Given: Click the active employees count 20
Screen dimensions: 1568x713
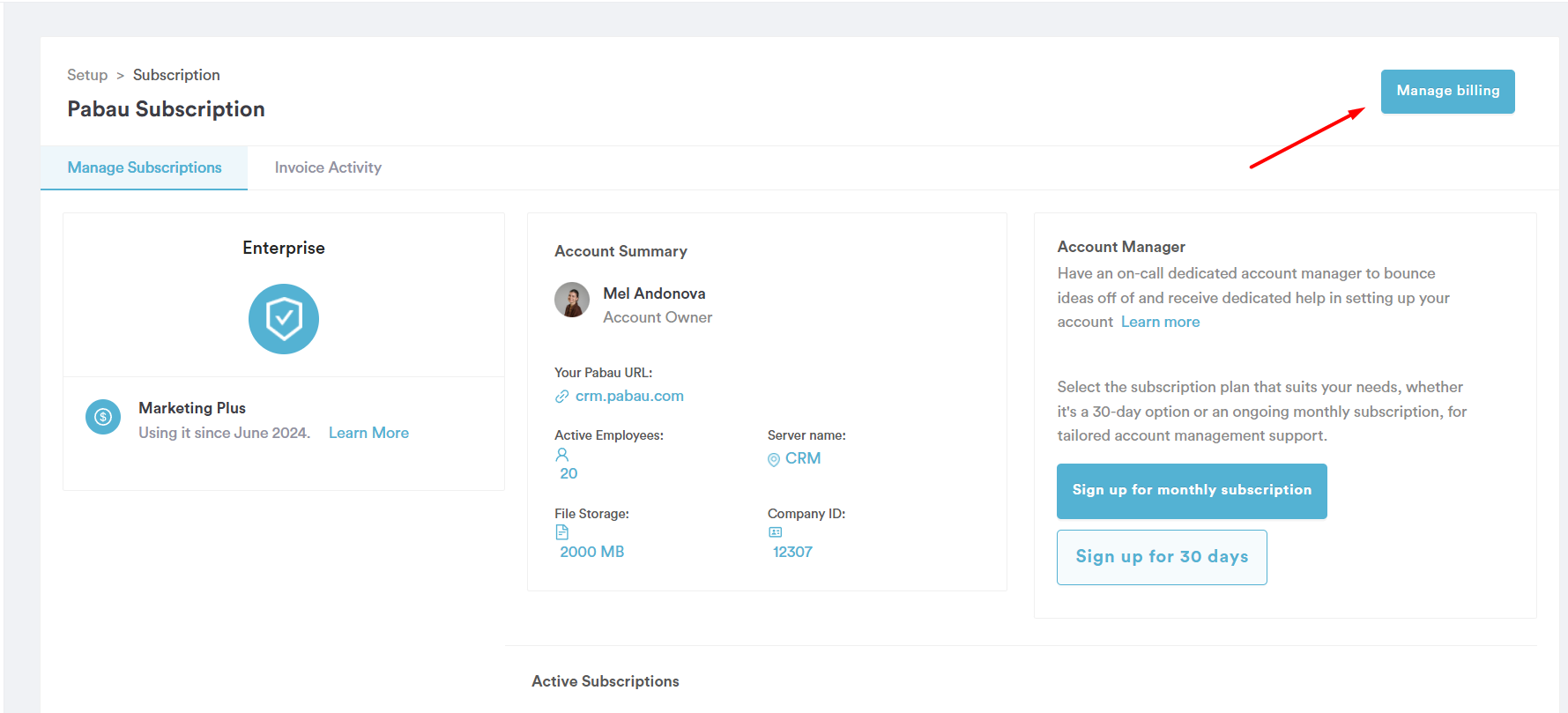Looking at the screenshot, I should click(568, 473).
